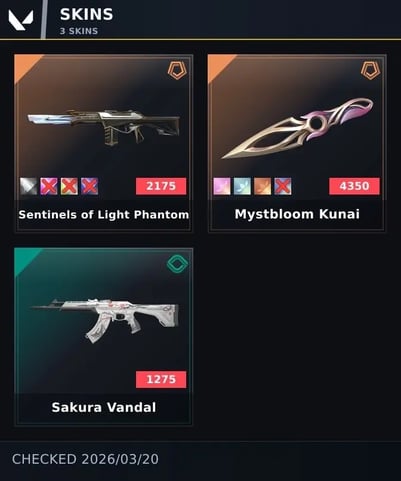This screenshot has height=481, width=401.
Task: Click the 2175 price tag
Action: click(161, 186)
